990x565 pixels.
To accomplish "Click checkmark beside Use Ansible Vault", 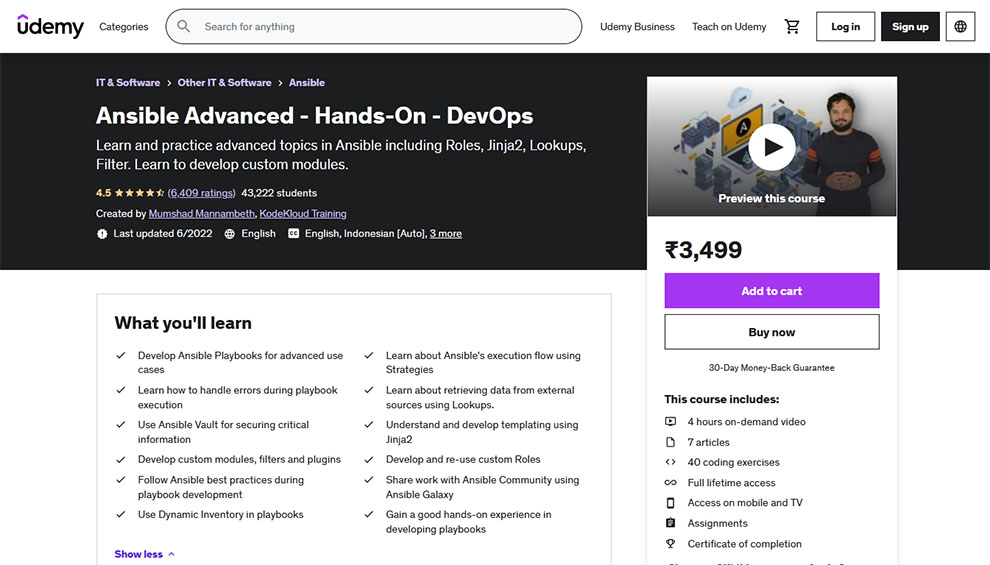I will click(x=121, y=425).
